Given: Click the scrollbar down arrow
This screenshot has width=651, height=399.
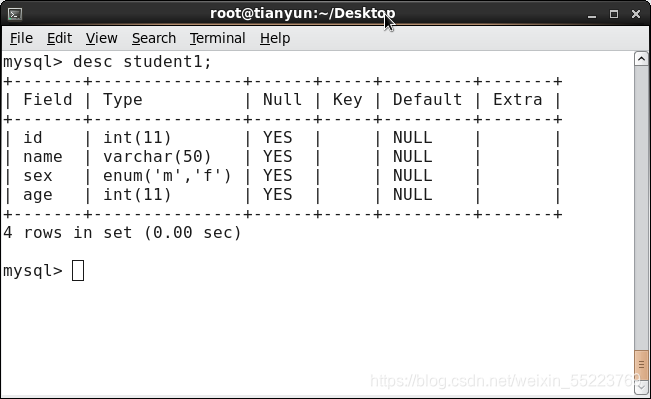Looking at the screenshot, I should click(641, 387).
